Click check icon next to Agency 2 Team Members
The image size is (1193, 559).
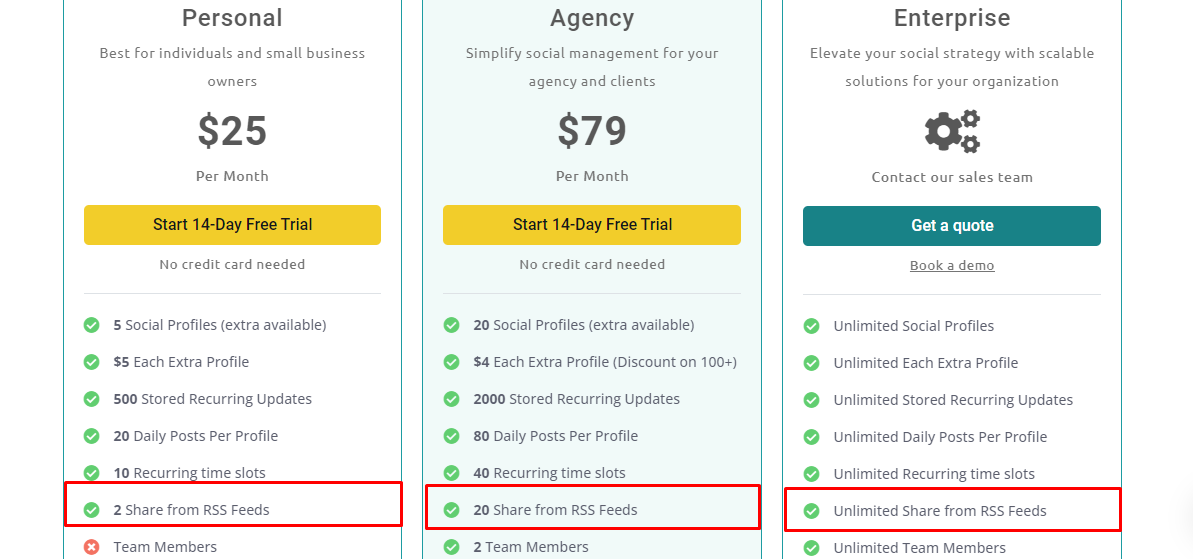click(x=451, y=547)
